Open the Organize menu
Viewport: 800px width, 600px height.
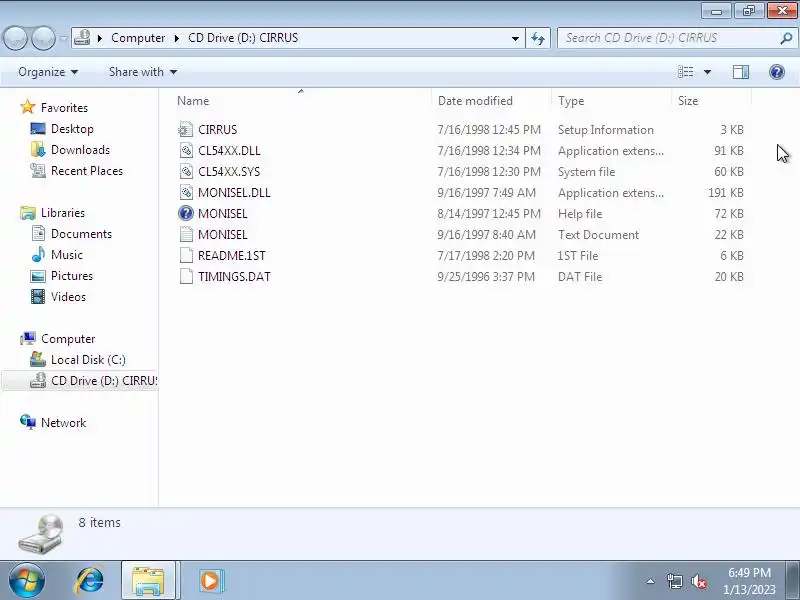coord(48,72)
